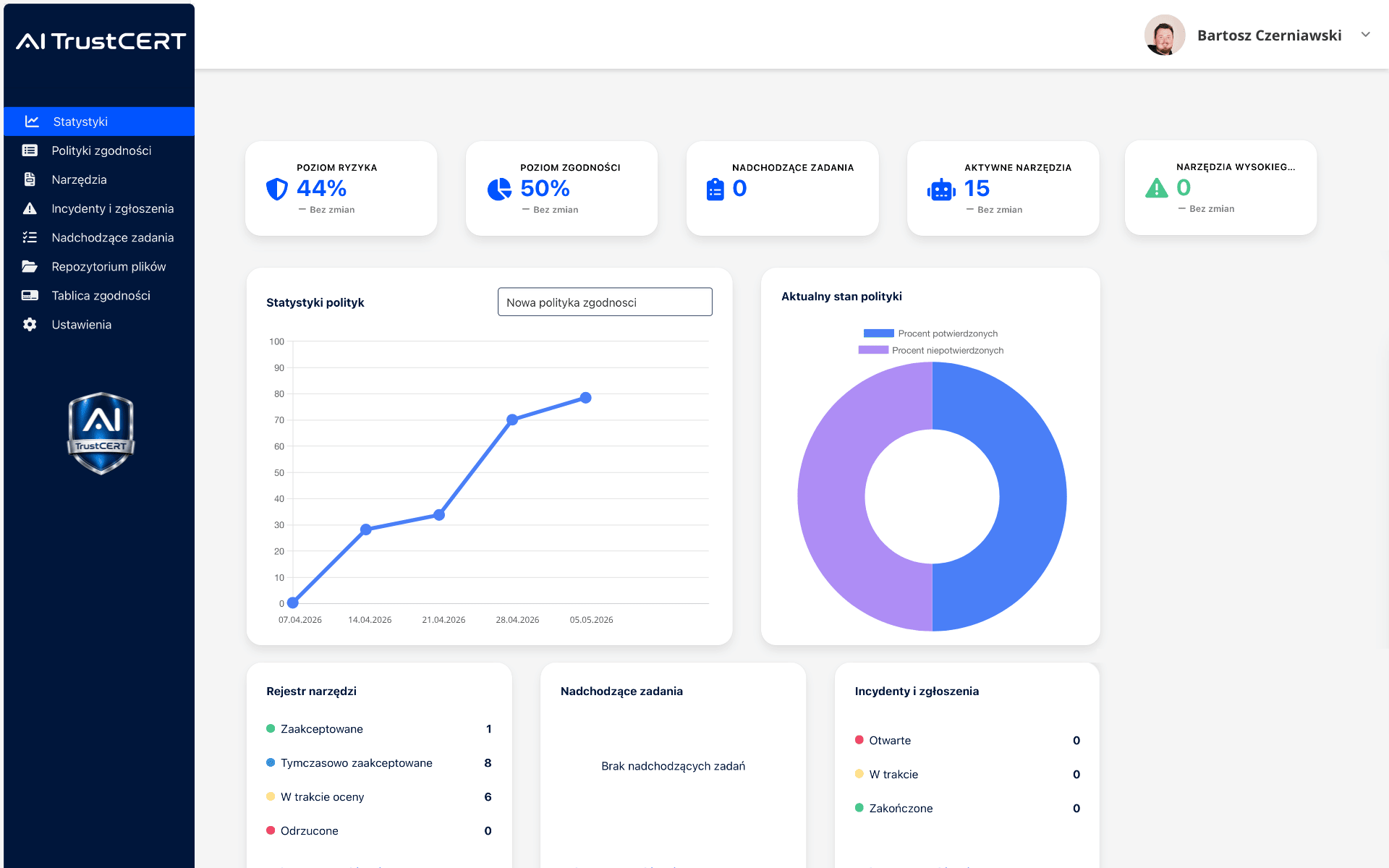Click the 14.04.2026 data point on line chart
This screenshot has height=868, width=1389.
pos(366,529)
